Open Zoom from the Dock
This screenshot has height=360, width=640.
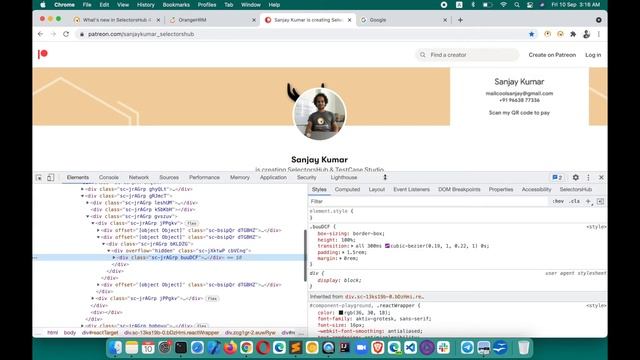[x=361, y=348]
